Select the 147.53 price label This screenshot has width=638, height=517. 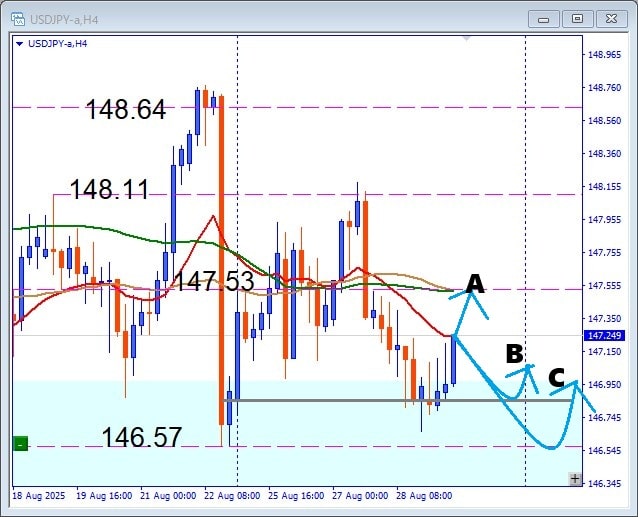(214, 281)
